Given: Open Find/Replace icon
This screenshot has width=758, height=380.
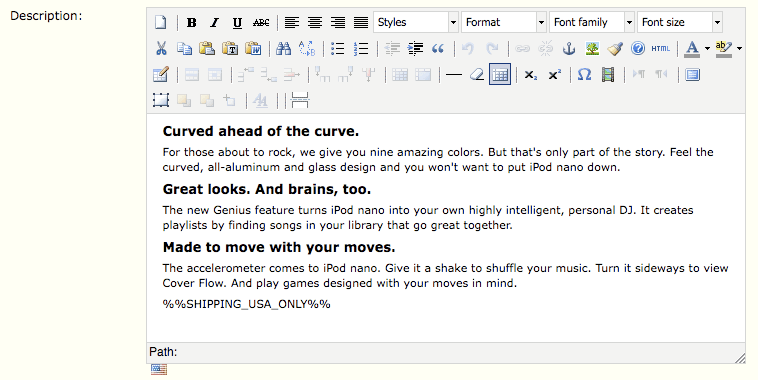Looking at the screenshot, I should tap(307, 48).
